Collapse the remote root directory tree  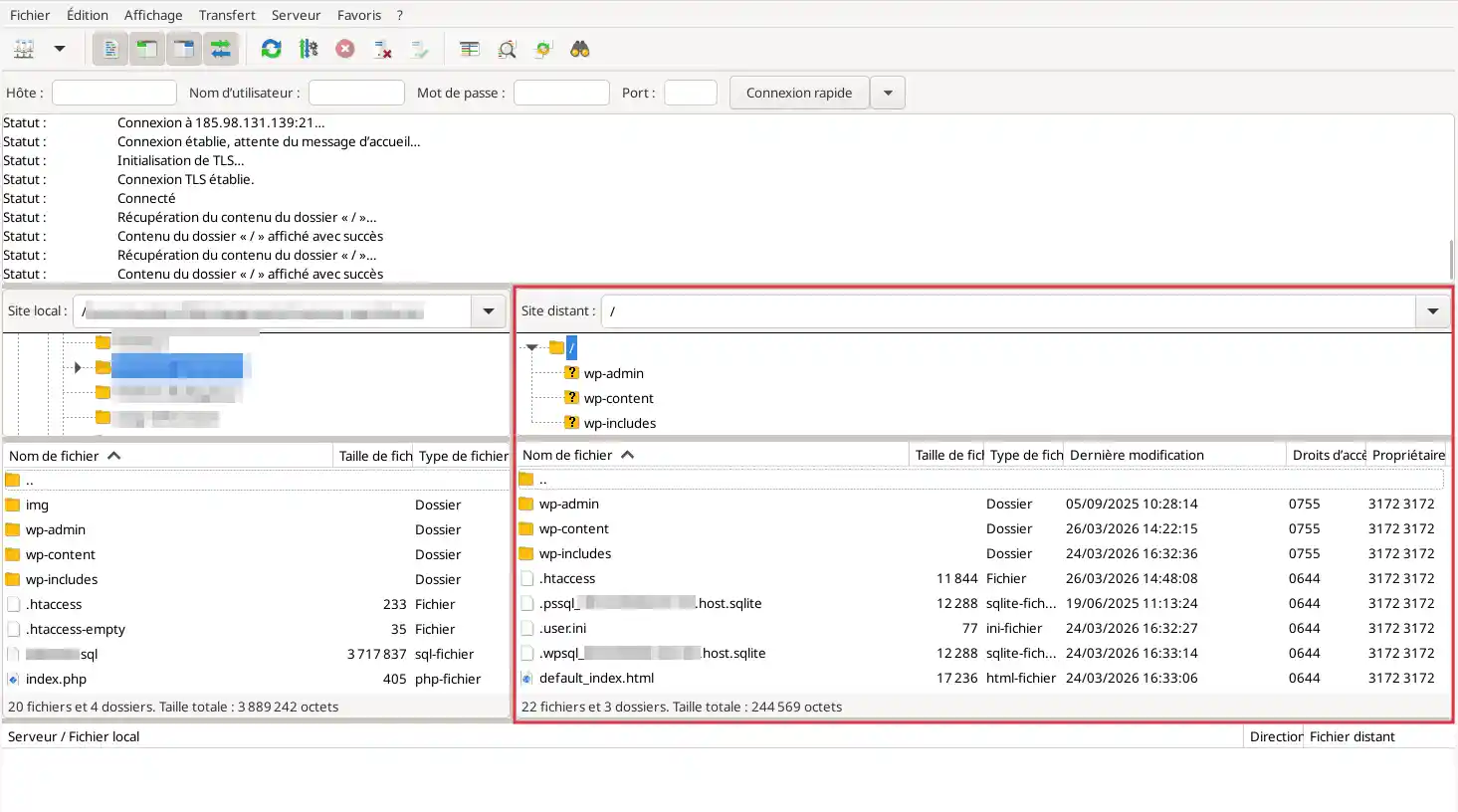(x=531, y=347)
